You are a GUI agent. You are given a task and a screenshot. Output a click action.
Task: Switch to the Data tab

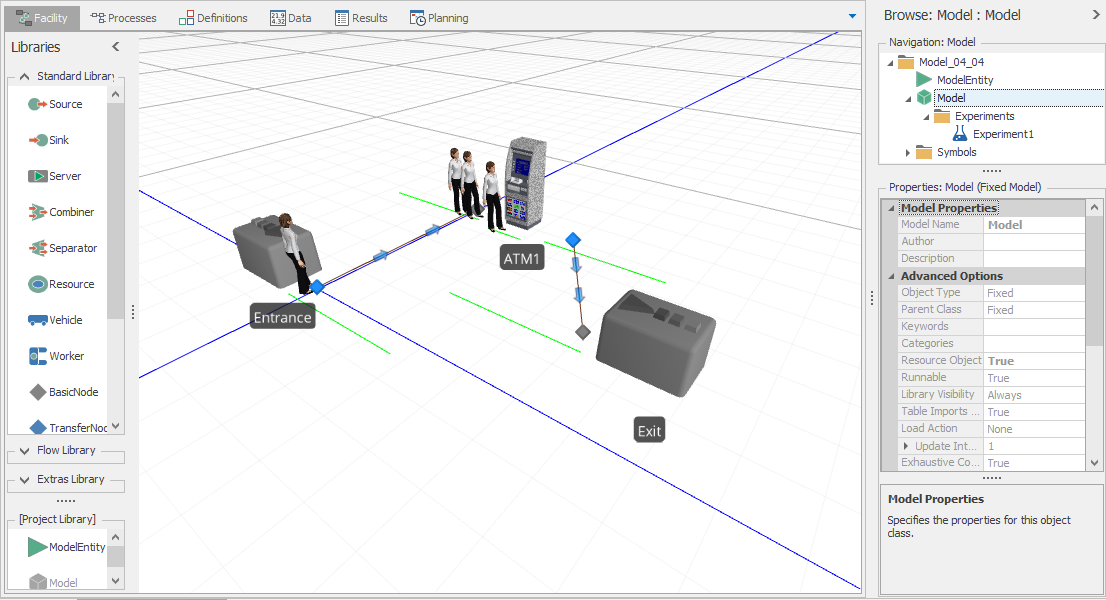point(291,18)
